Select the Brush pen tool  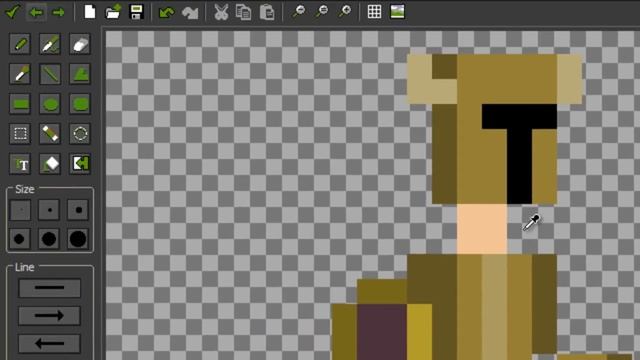[50, 44]
